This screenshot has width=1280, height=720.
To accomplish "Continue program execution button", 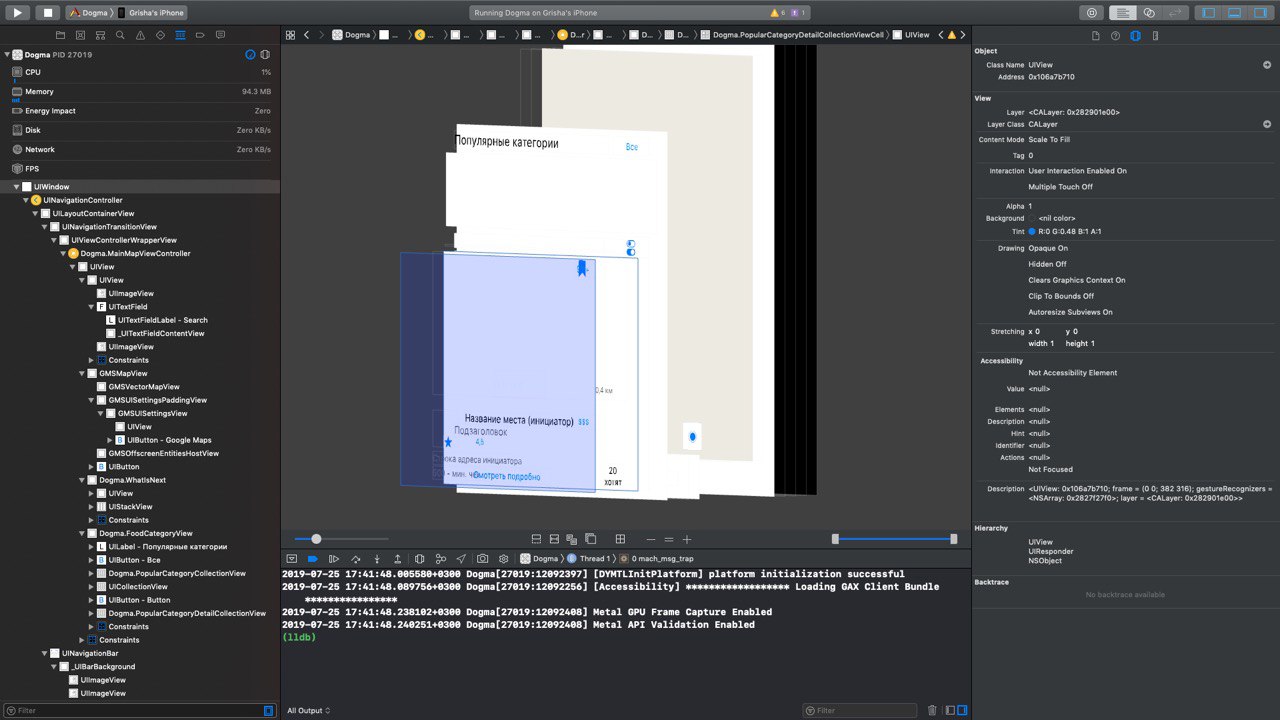I will [334, 558].
